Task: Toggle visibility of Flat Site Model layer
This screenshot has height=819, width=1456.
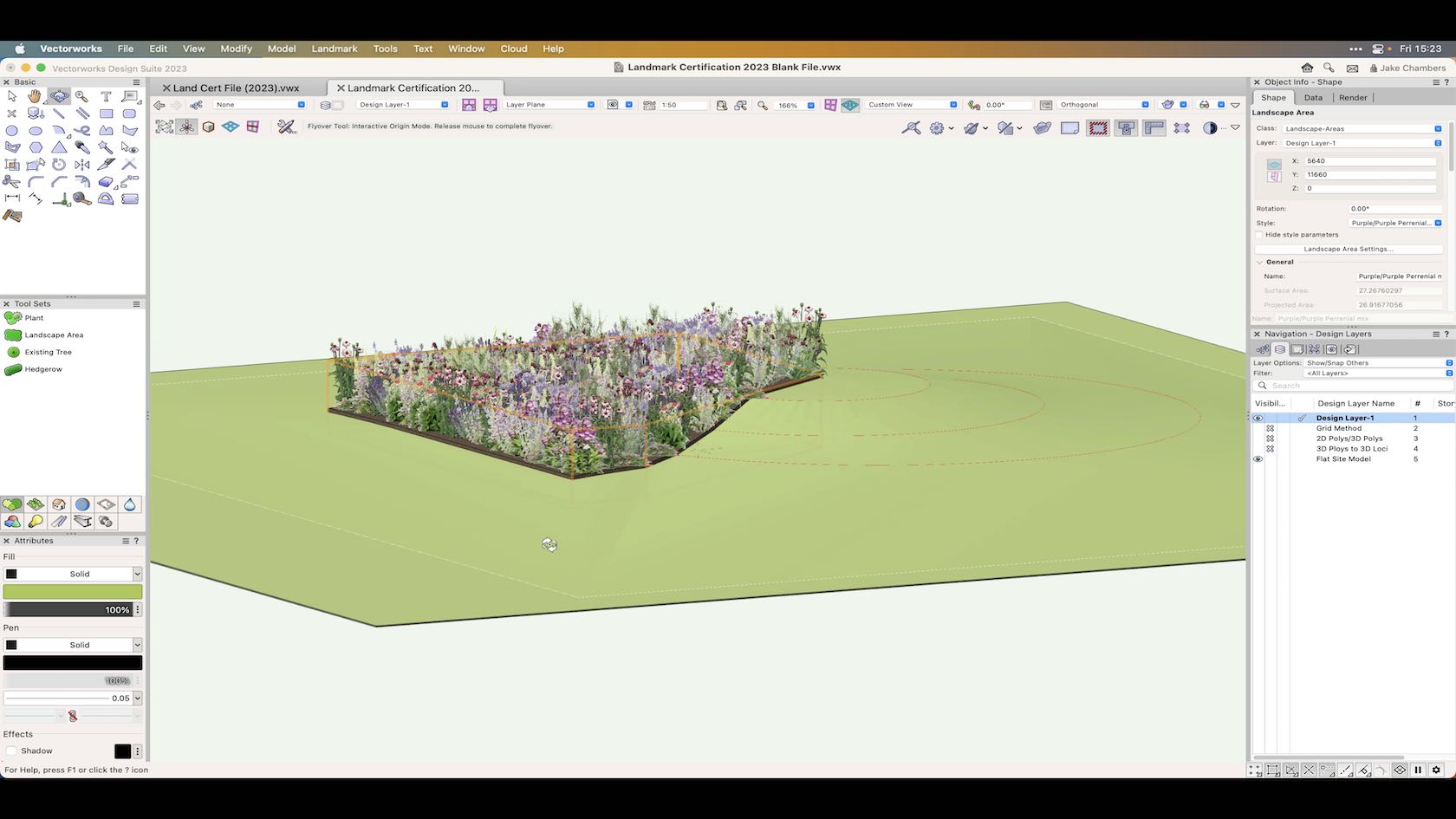Action: [x=1258, y=458]
